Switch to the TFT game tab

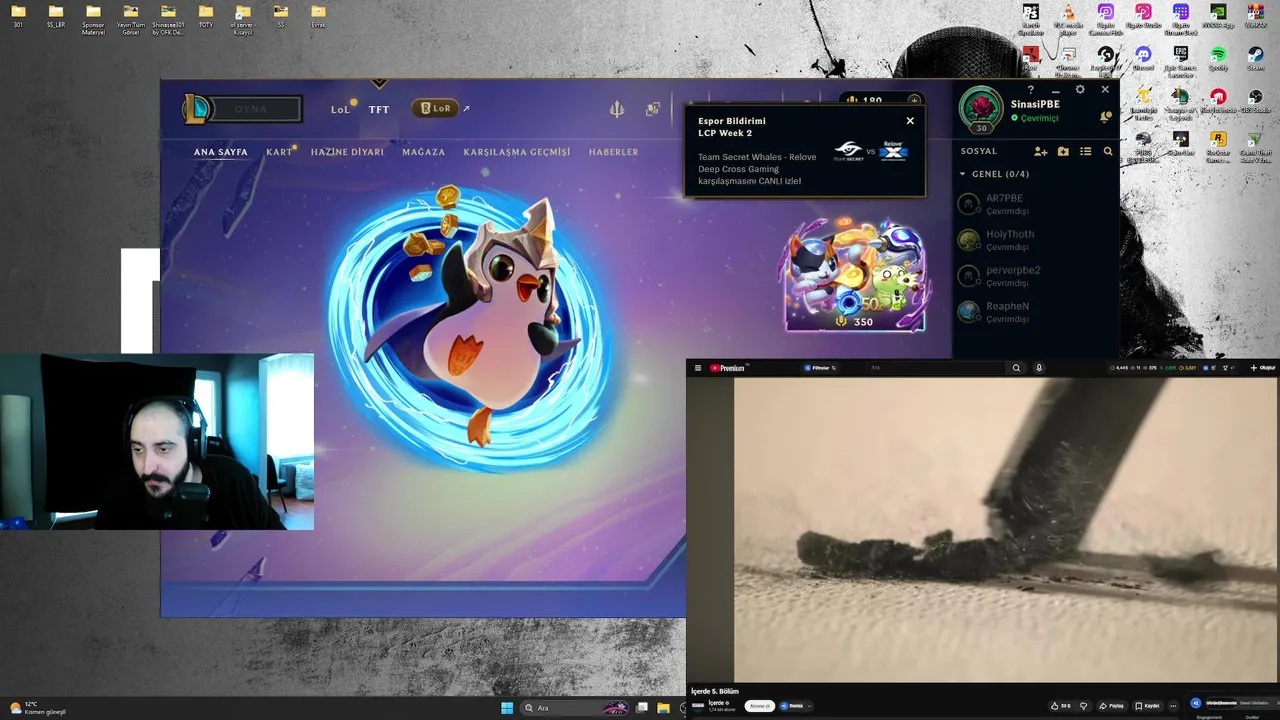point(379,109)
